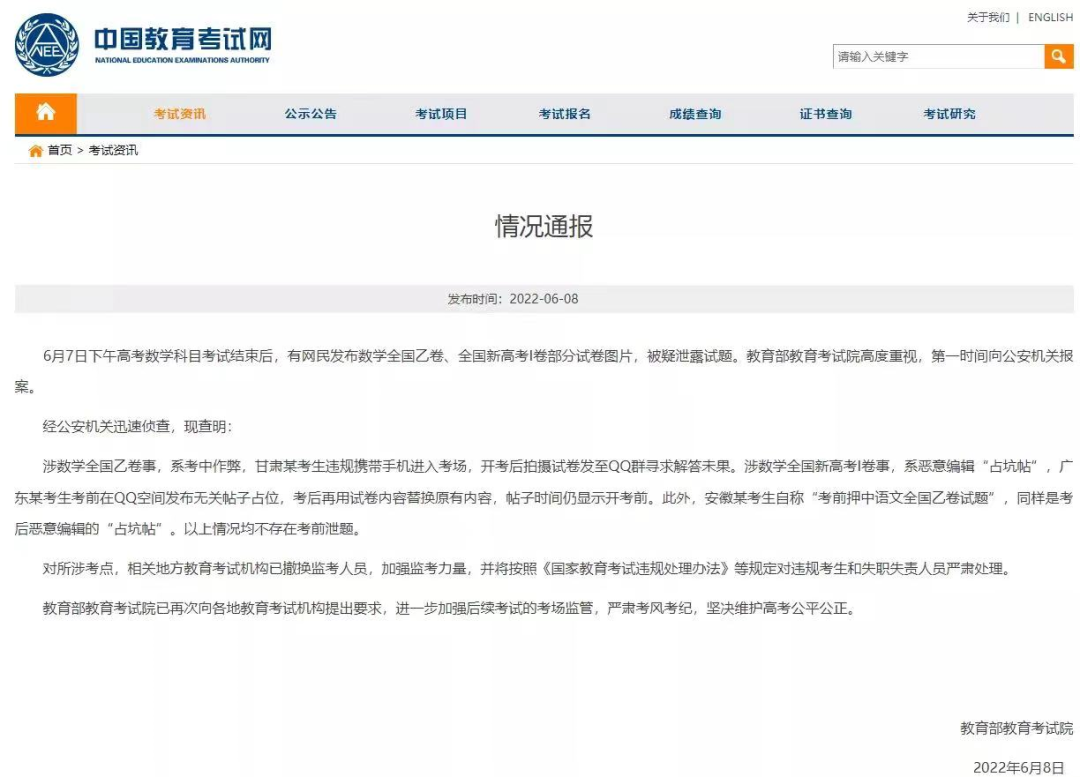The image size is (1080, 777).
Task: Click the 教育部教育考试院 signature text
Action: click(x=1017, y=728)
